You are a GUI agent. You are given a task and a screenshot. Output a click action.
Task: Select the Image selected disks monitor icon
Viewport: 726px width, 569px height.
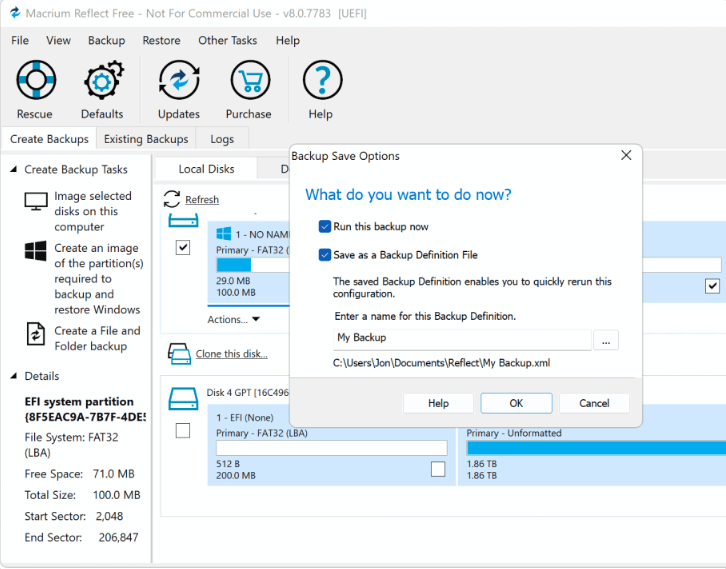click(36, 201)
